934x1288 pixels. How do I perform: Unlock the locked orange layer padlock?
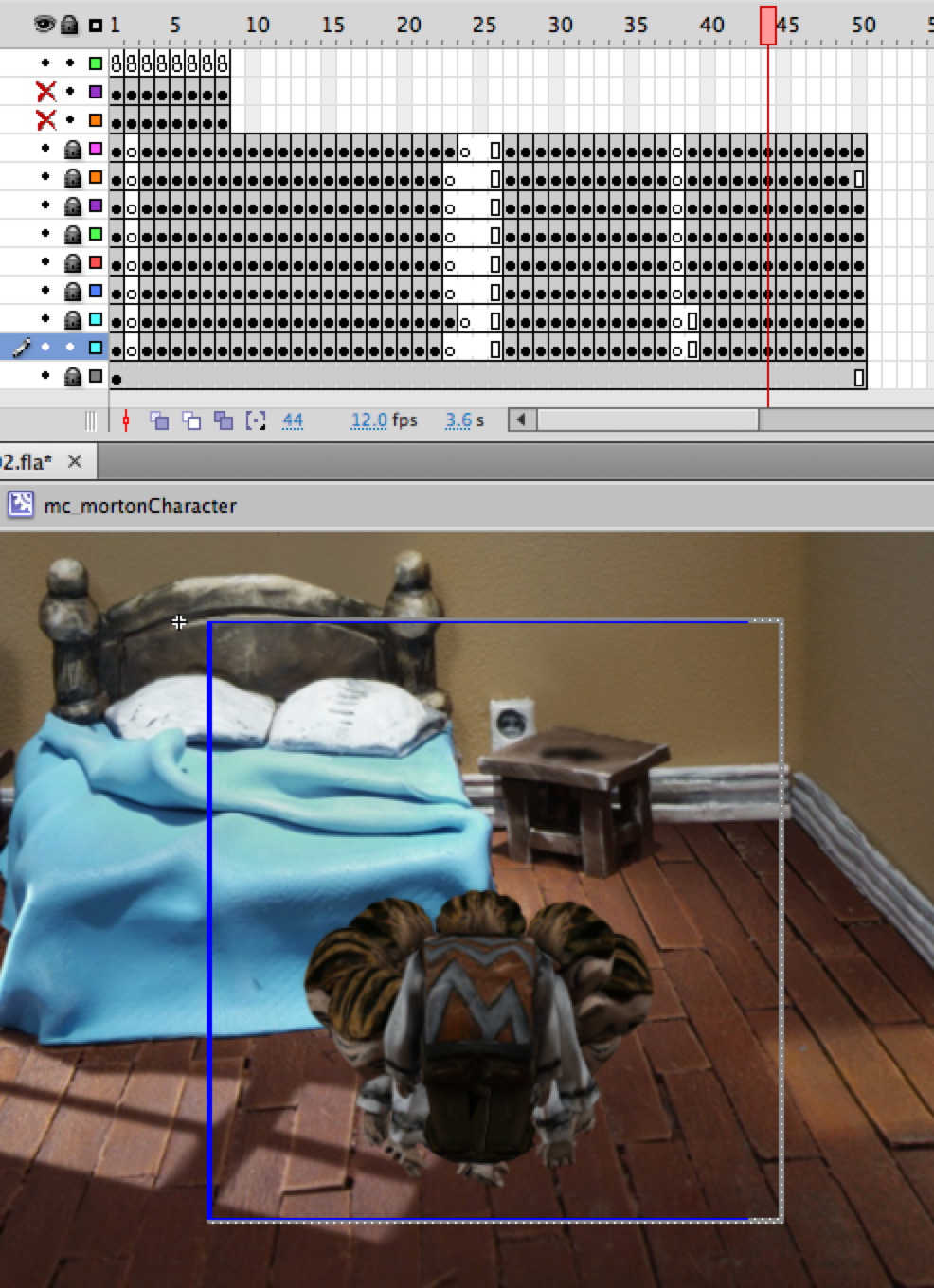click(71, 178)
